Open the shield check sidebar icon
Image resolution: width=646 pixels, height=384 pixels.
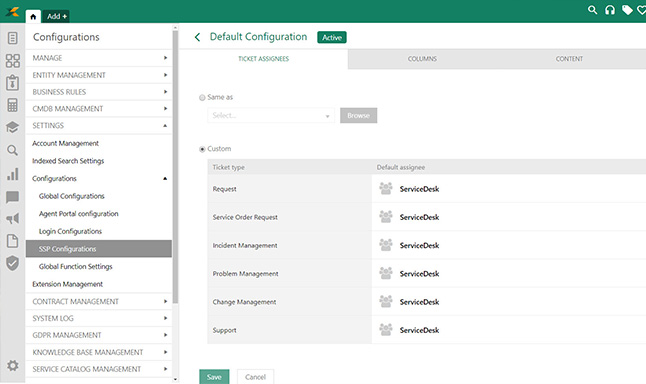tap(12, 263)
